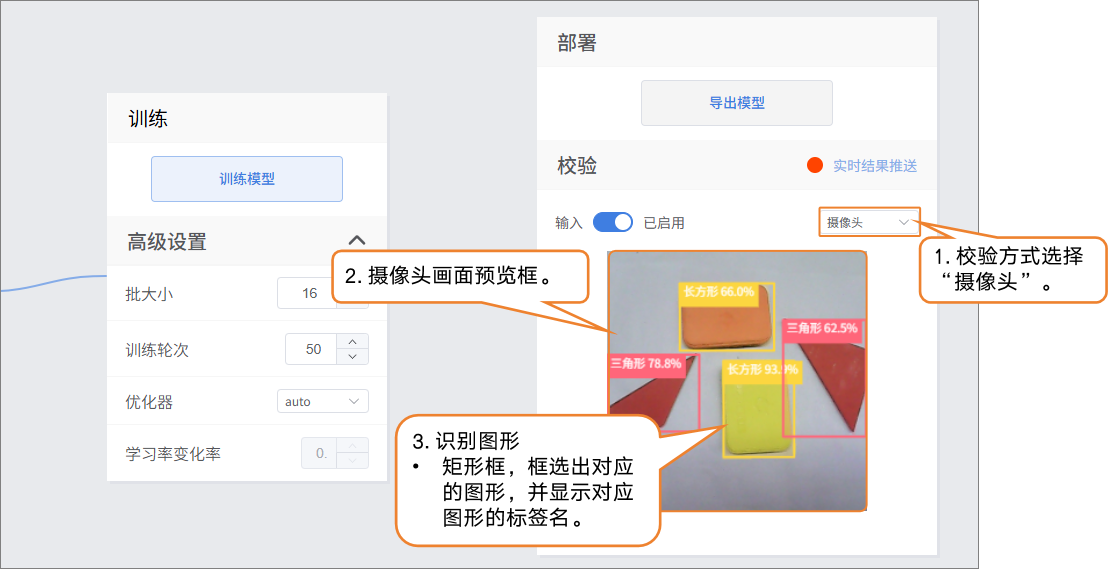Open the 摄像头 input source dropdown
Screen dimensions: 1108x570
click(868, 222)
